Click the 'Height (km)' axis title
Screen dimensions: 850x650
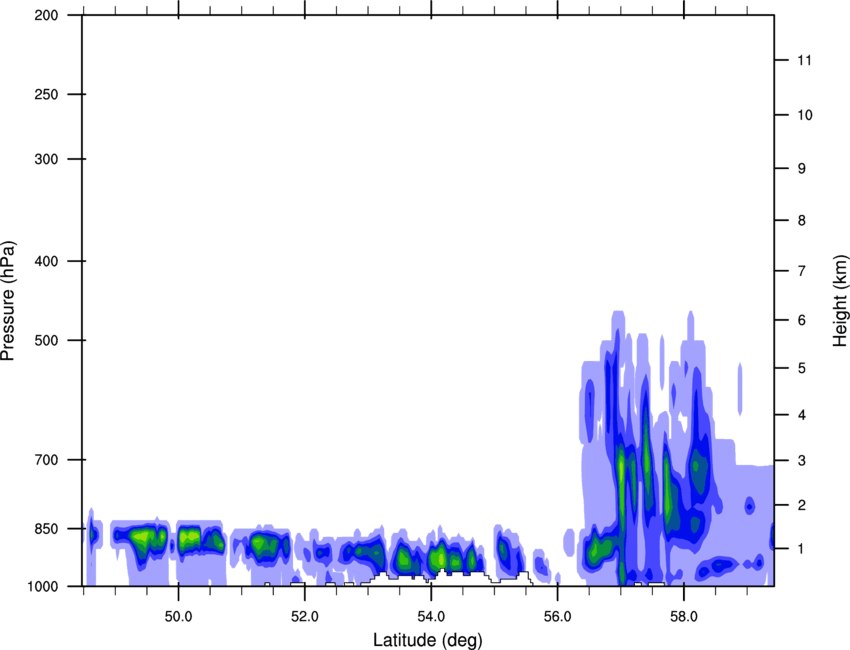pos(840,300)
